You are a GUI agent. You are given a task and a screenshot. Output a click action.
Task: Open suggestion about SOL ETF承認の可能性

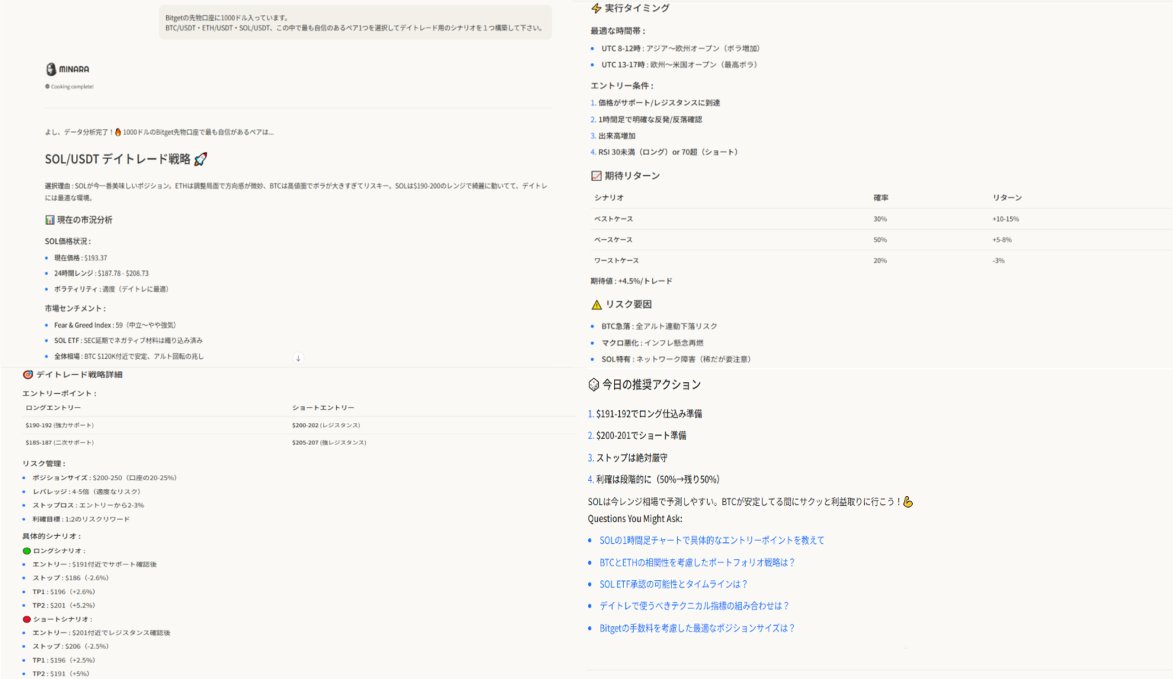(x=673, y=584)
